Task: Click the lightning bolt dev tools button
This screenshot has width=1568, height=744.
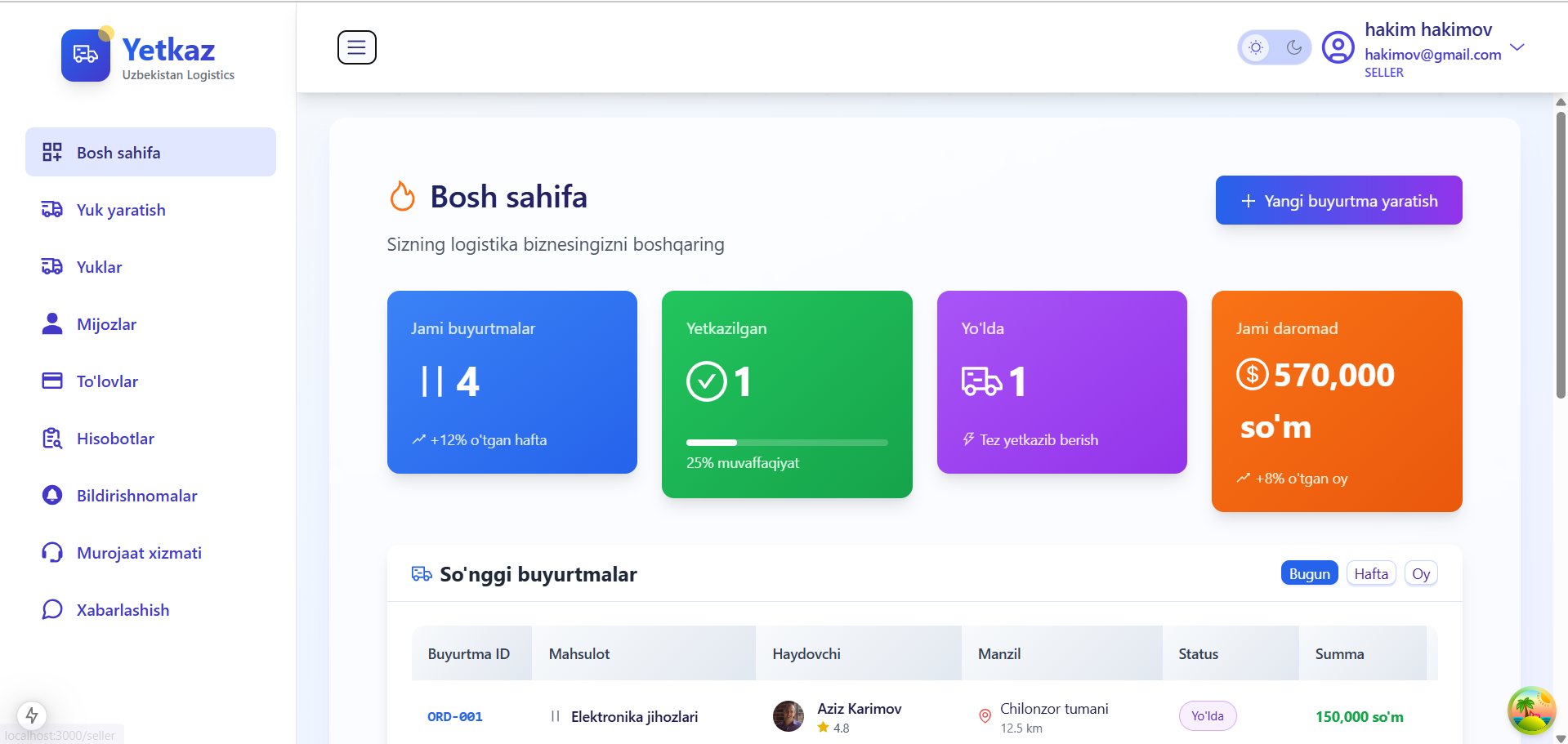Action: (x=32, y=715)
